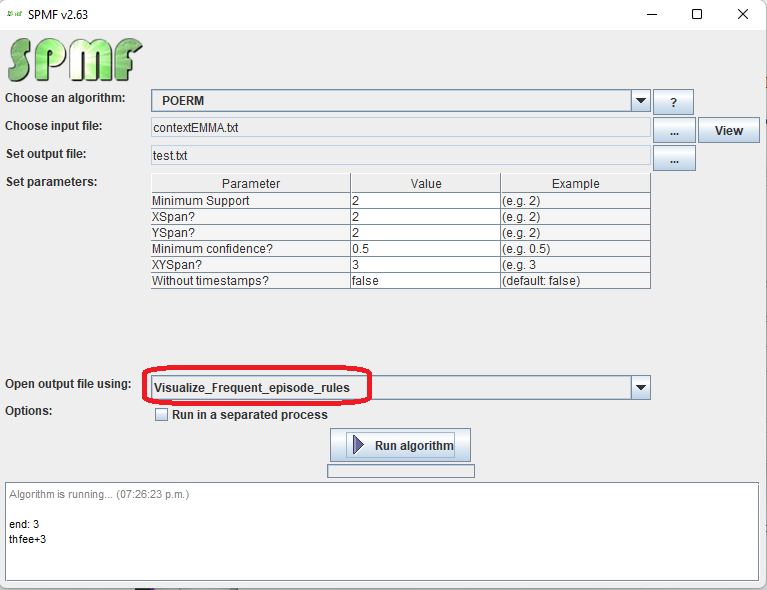Screen dimensions: 767x590
Task: Click the SPMF logo image
Action: pyautogui.click(x=75, y=60)
